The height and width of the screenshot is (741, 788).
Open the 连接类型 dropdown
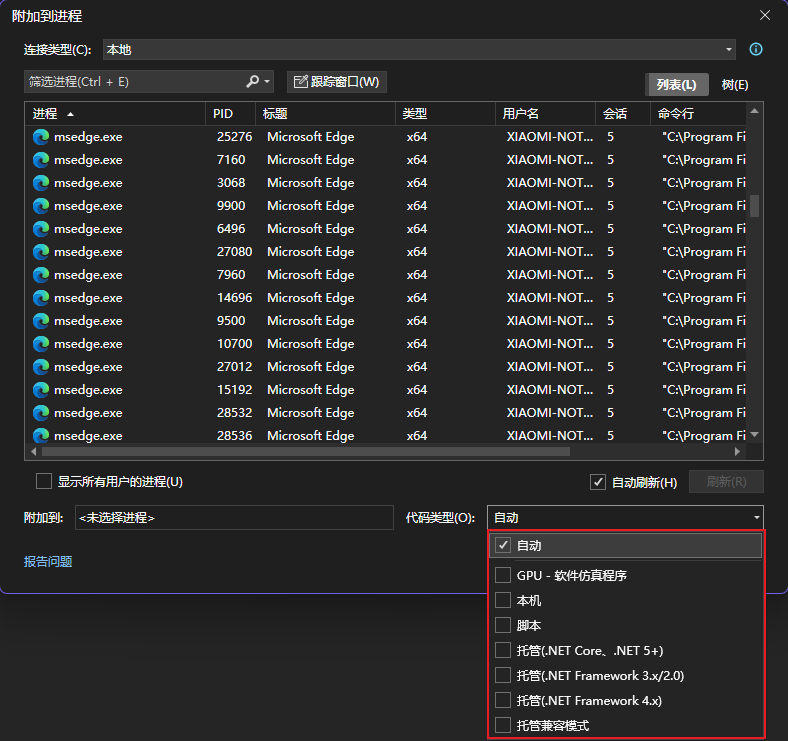(419, 50)
